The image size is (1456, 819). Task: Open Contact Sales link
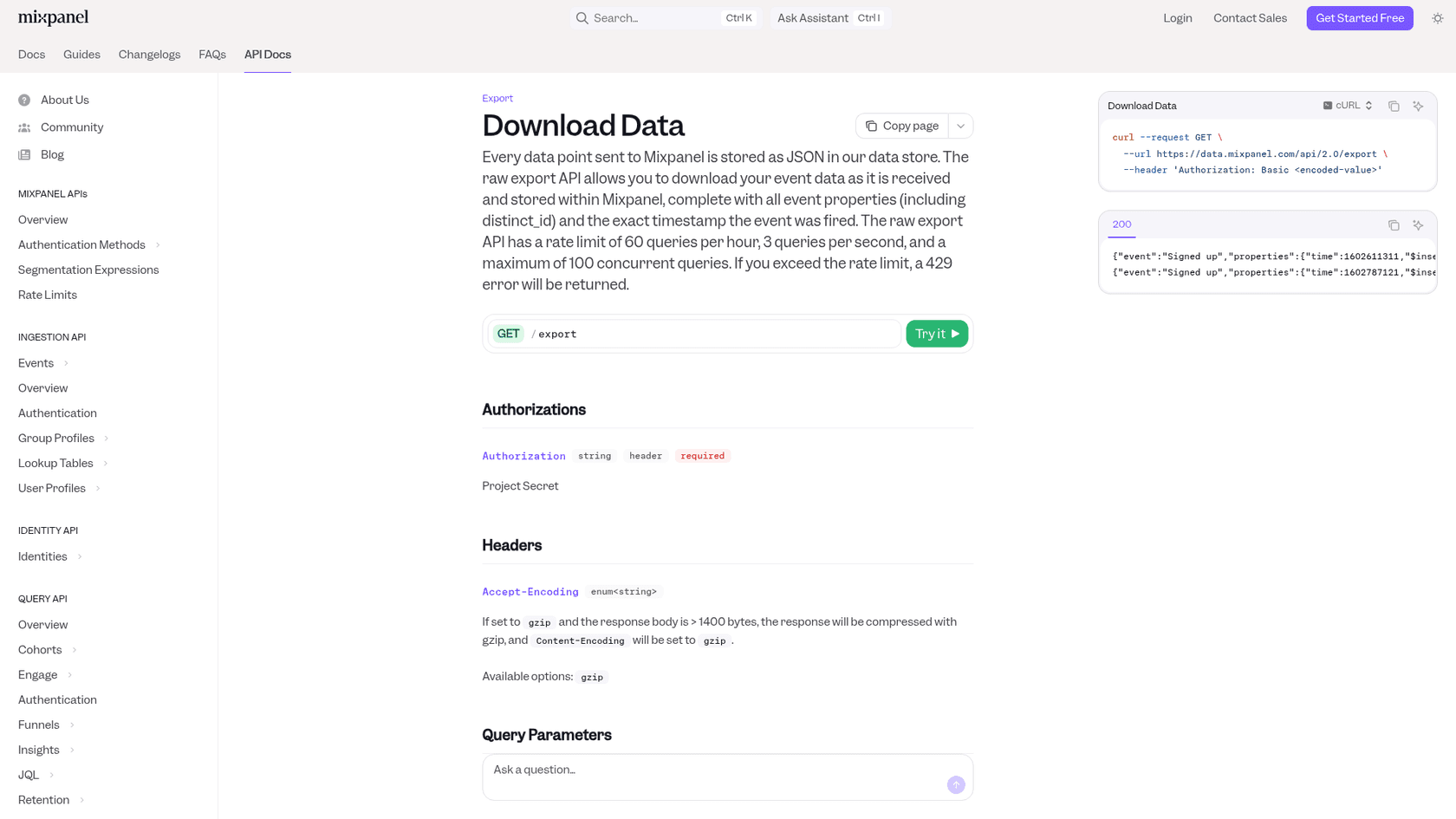tap(1250, 18)
